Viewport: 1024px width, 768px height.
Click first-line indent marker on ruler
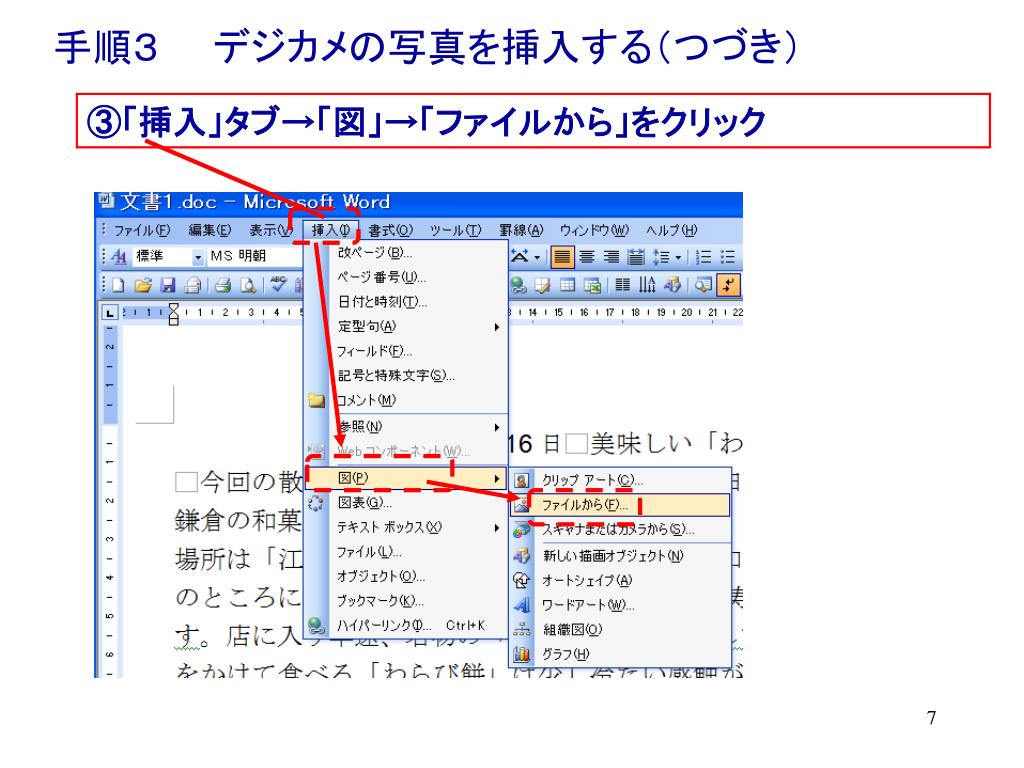click(x=173, y=308)
